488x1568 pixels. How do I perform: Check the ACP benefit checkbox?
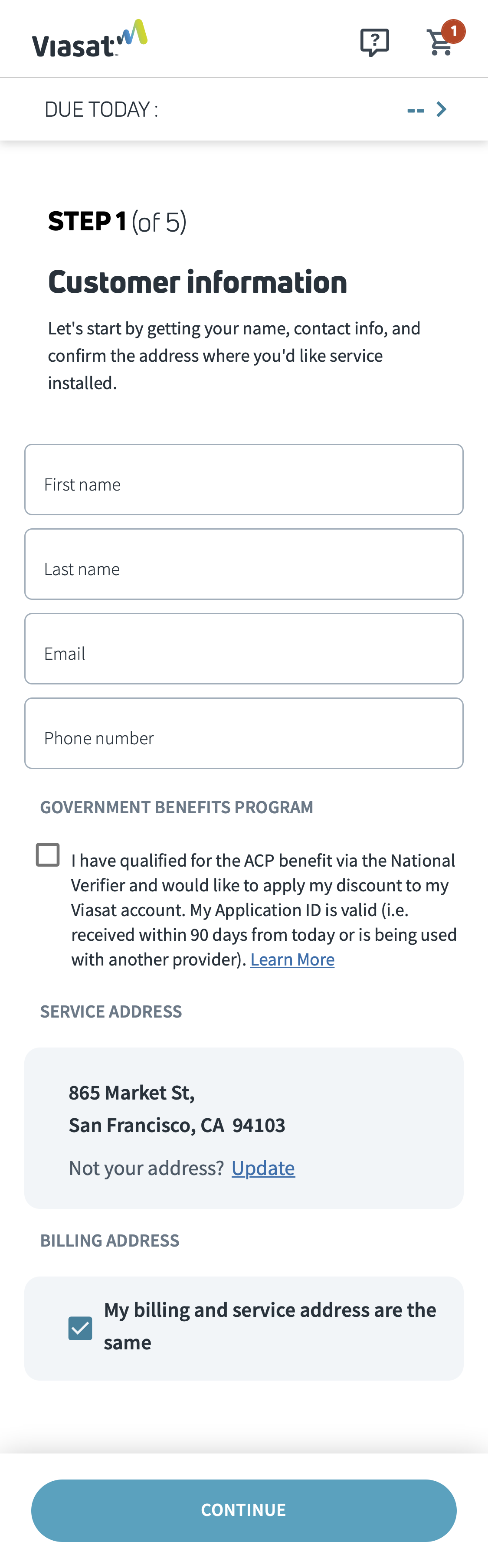47,854
